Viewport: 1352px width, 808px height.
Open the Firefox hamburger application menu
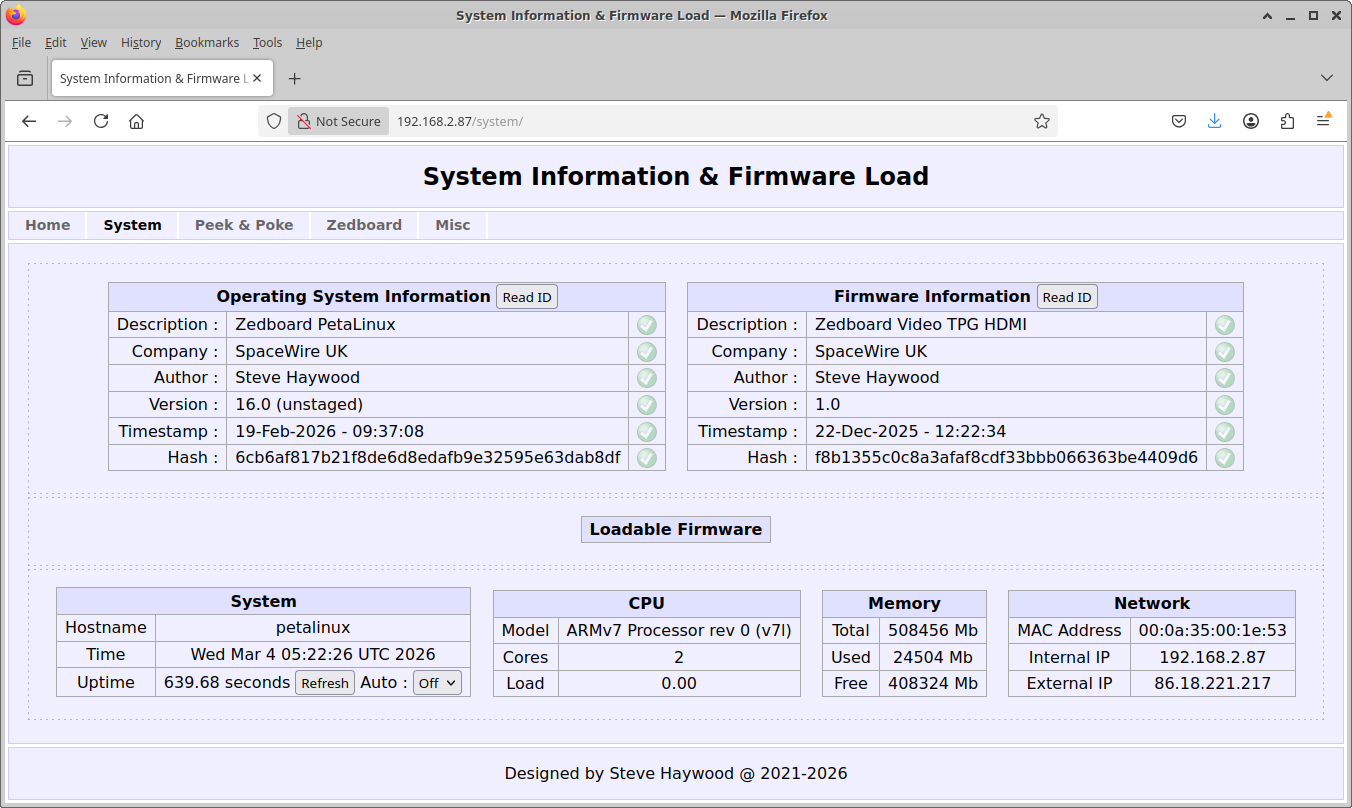click(1323, 121)
